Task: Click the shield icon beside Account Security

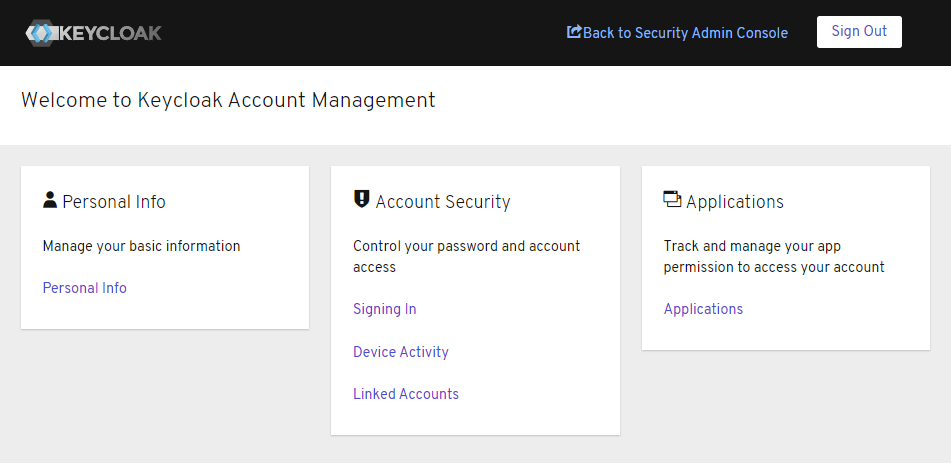Action: 361,200
